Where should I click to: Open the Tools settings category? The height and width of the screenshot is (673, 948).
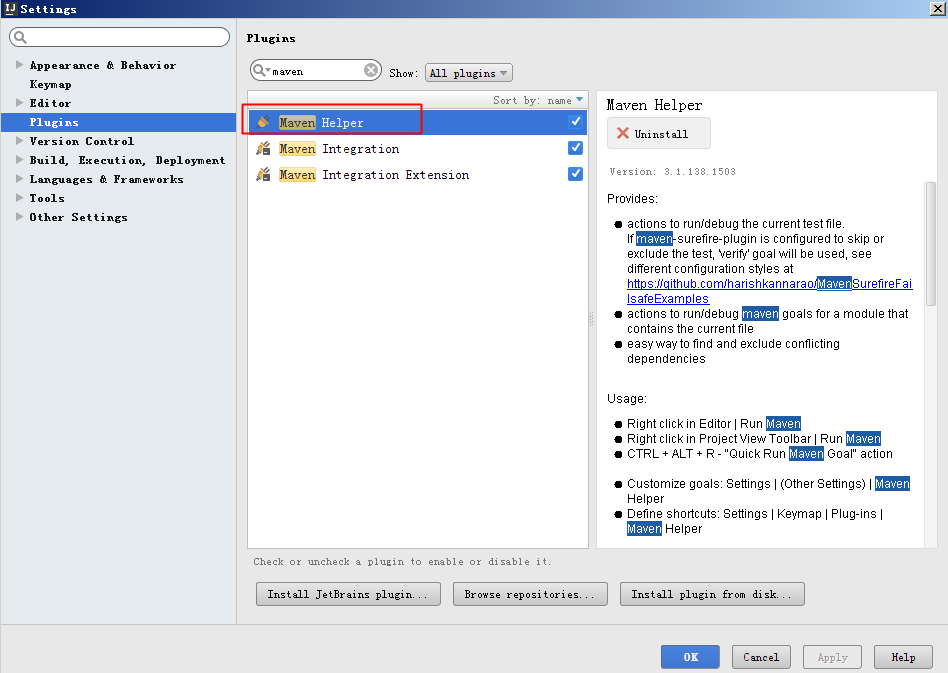click(x=47, y=198)
